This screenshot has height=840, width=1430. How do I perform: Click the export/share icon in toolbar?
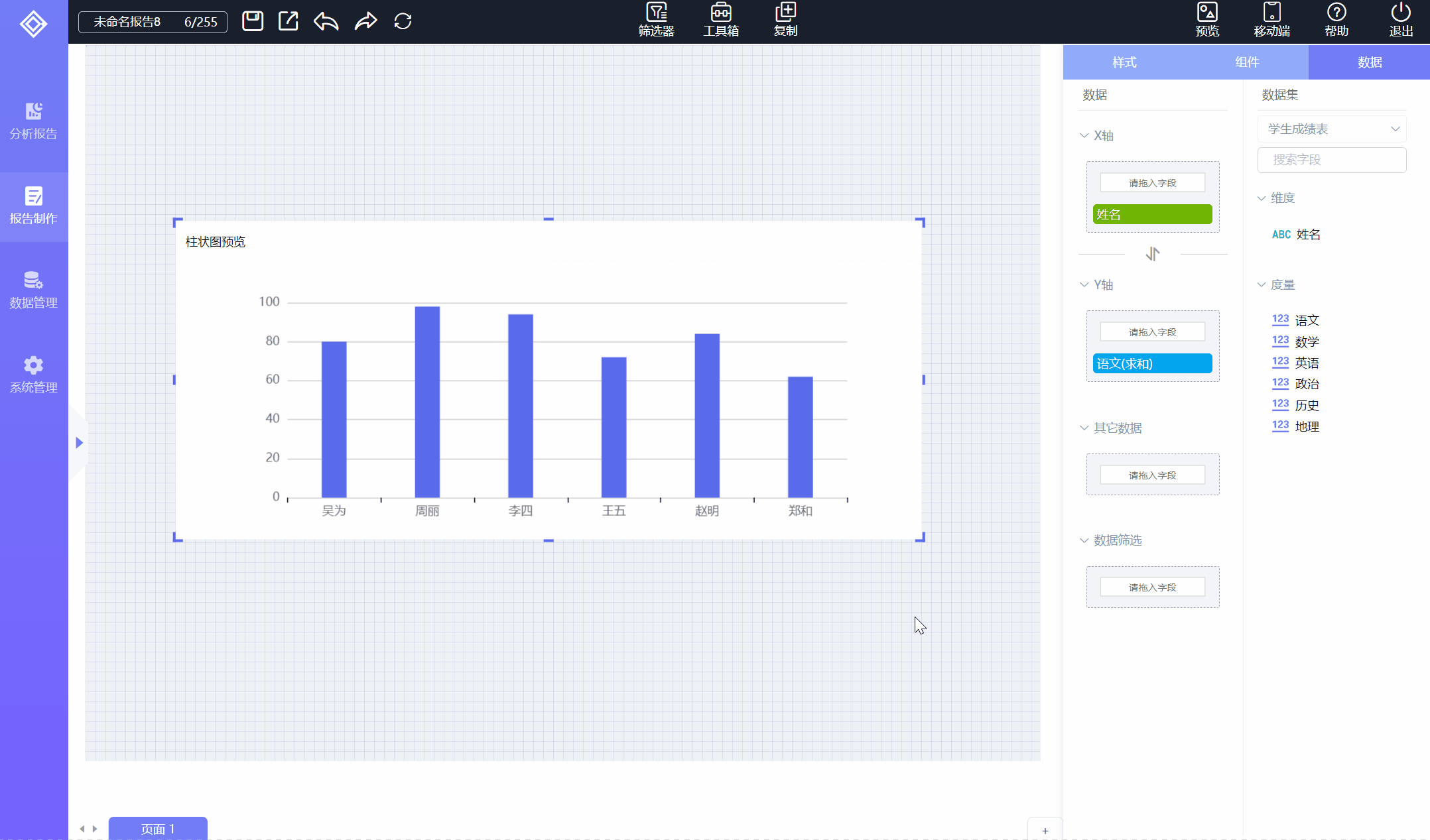tap(288, 21)
